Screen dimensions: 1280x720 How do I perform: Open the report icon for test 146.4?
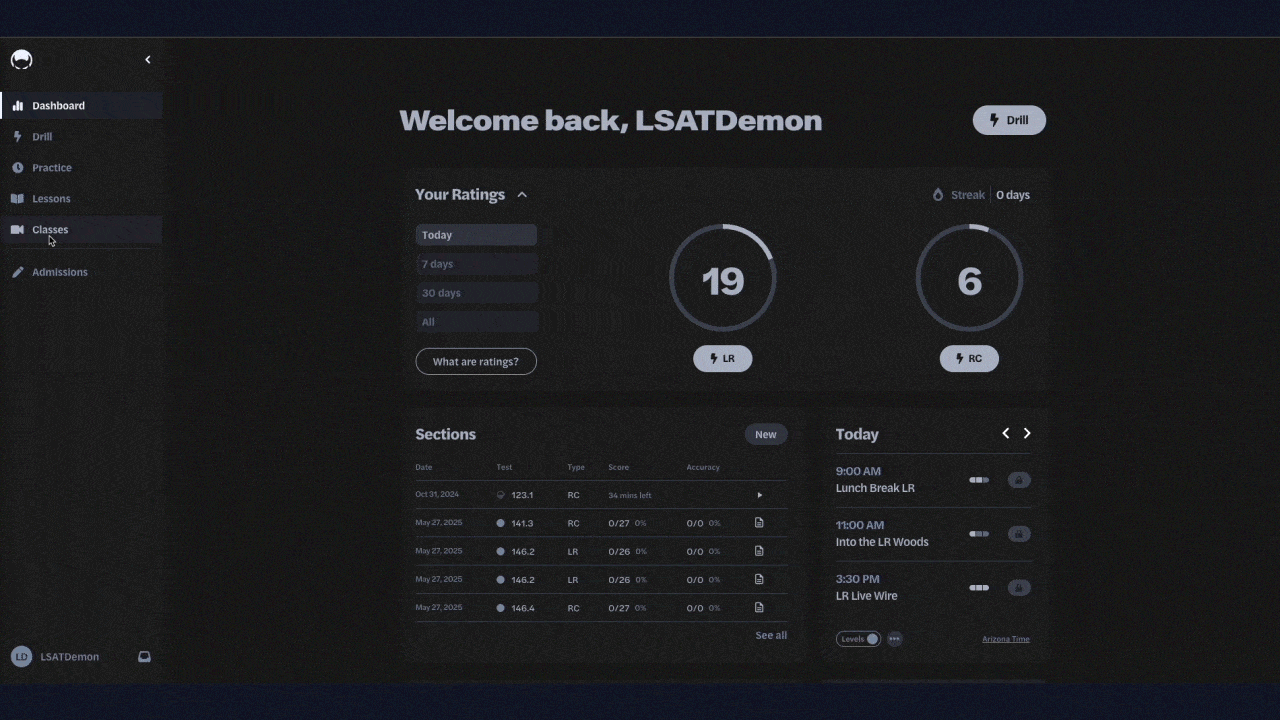(759, 608)
